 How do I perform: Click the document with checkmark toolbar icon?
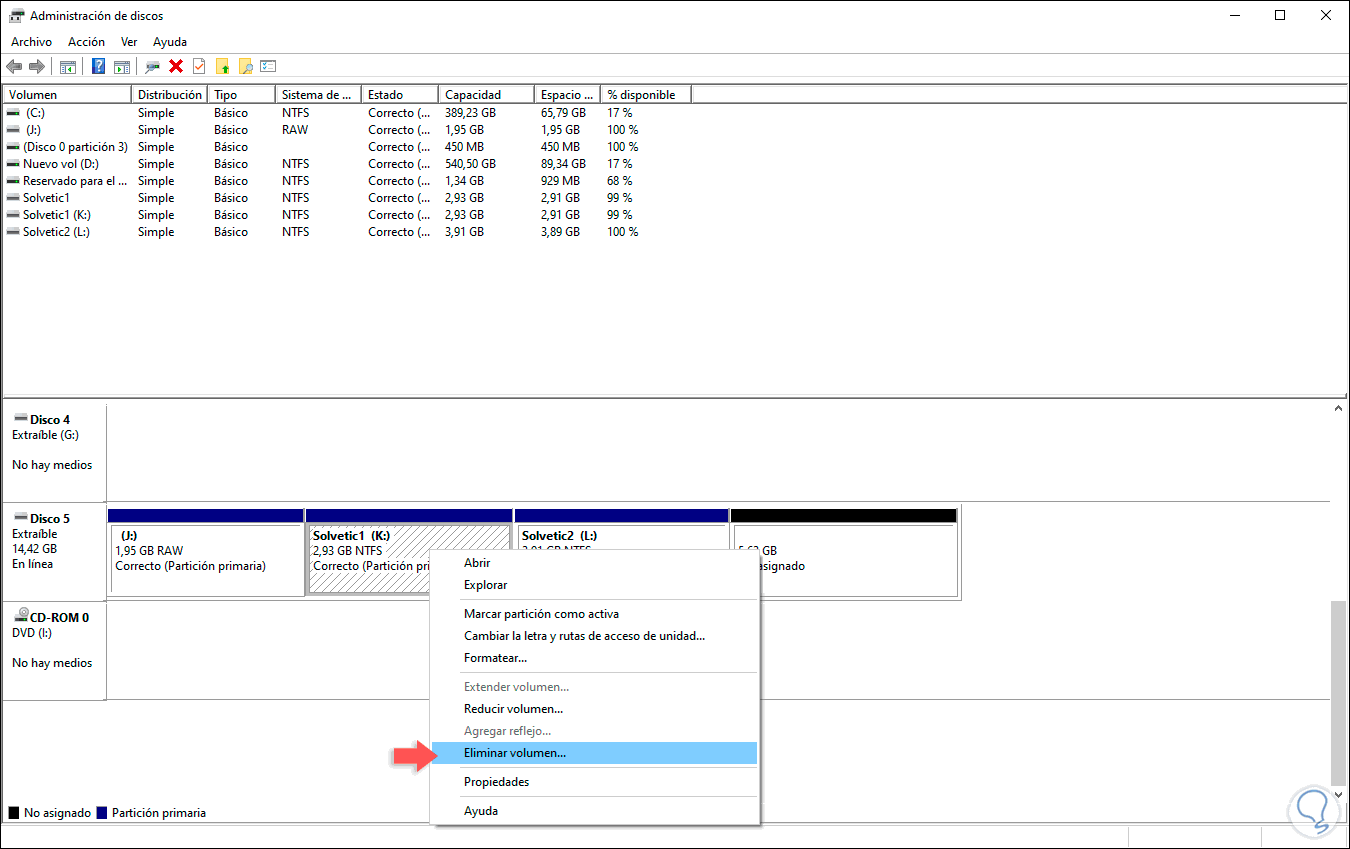click(197, 66)
